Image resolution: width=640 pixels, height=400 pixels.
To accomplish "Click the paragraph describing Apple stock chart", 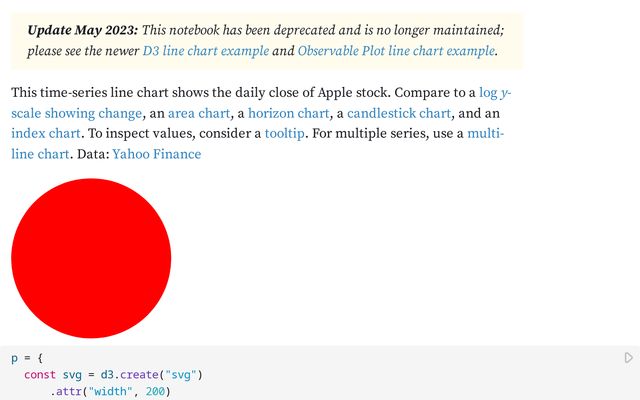I will point(261,123).
